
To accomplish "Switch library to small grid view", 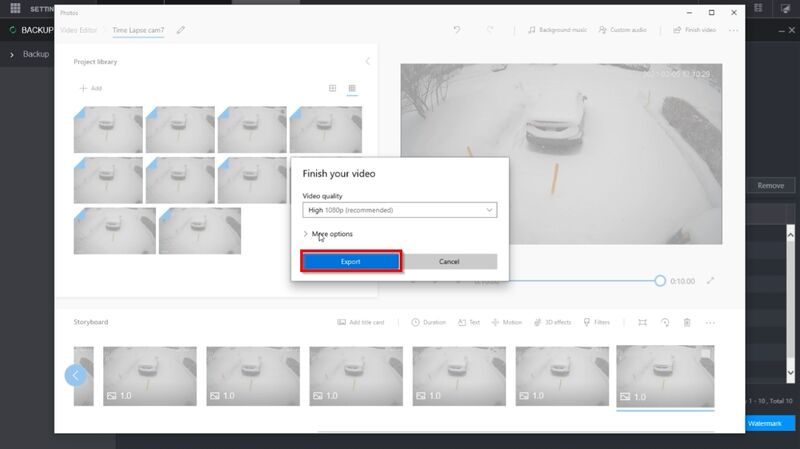I will click(x=352, y=88).
